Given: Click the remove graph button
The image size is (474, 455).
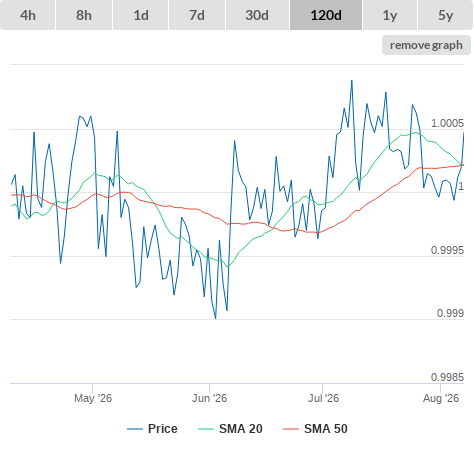Looking at the screenshot, I should 426,45.
